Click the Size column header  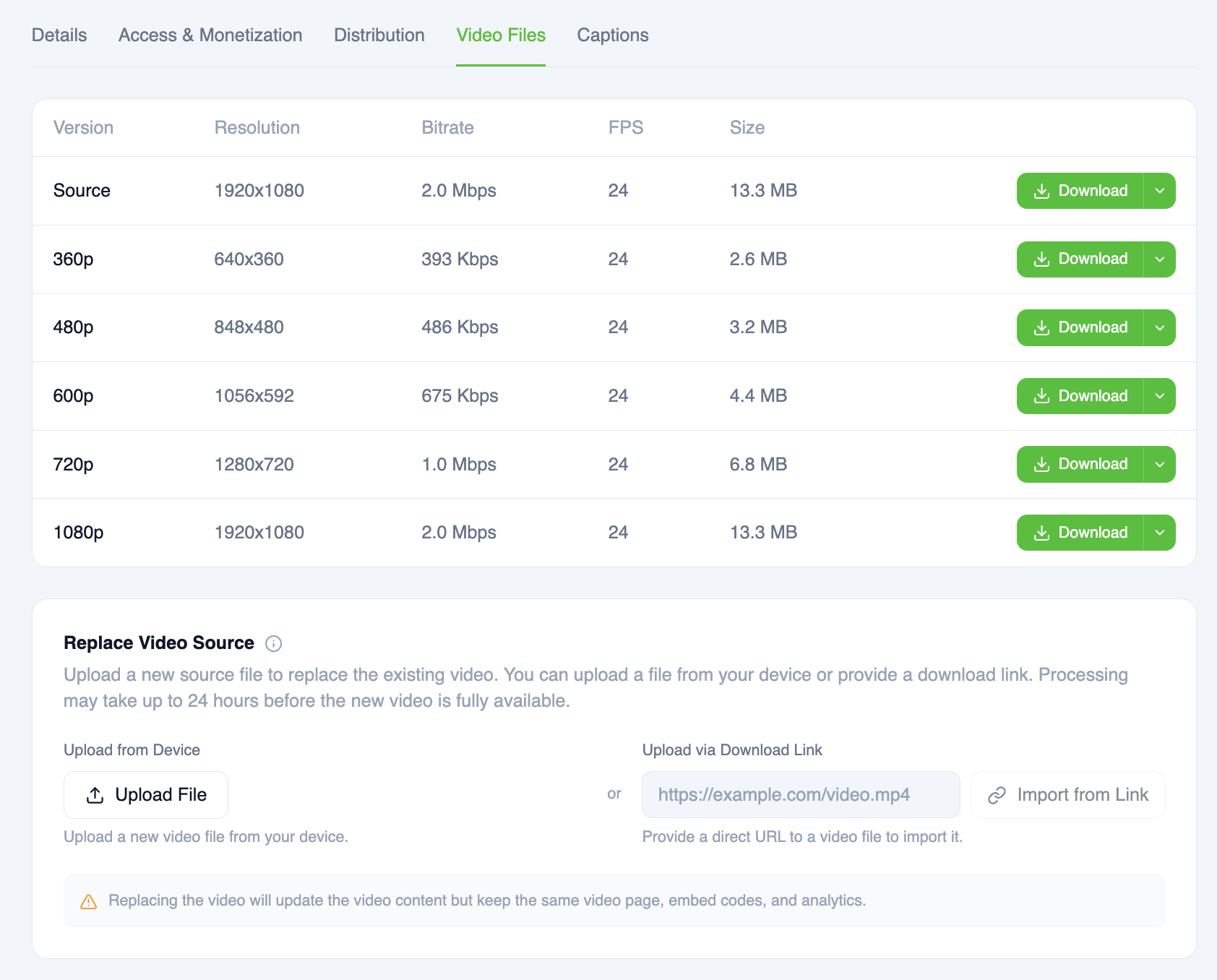point(747,128)
